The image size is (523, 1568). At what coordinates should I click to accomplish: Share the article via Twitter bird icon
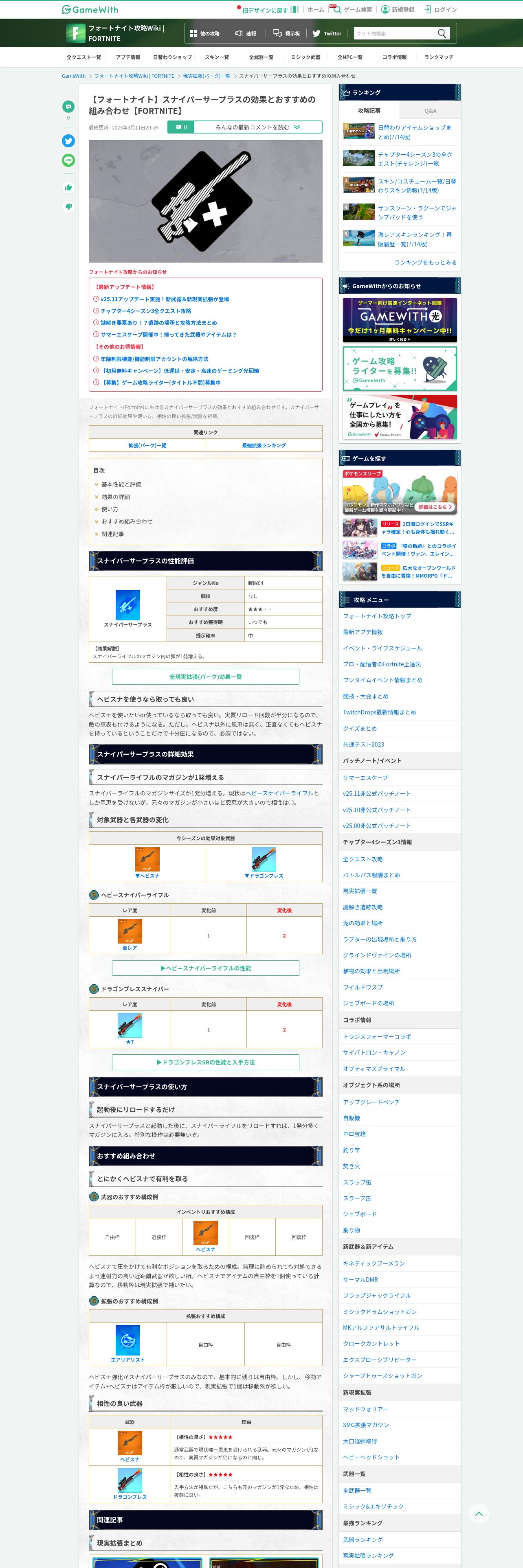point(68,140)
